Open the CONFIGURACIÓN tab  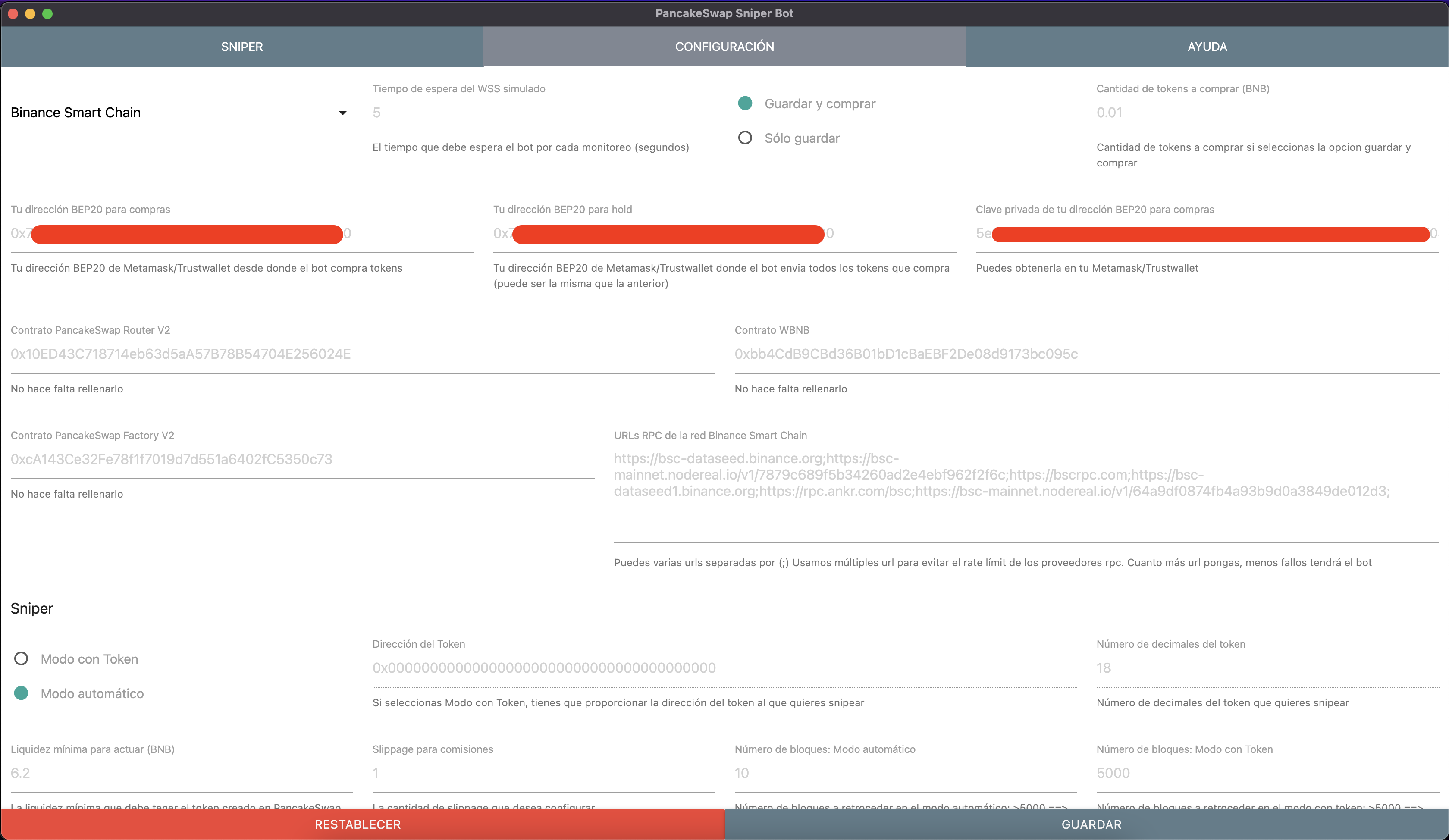pos(724,47)
